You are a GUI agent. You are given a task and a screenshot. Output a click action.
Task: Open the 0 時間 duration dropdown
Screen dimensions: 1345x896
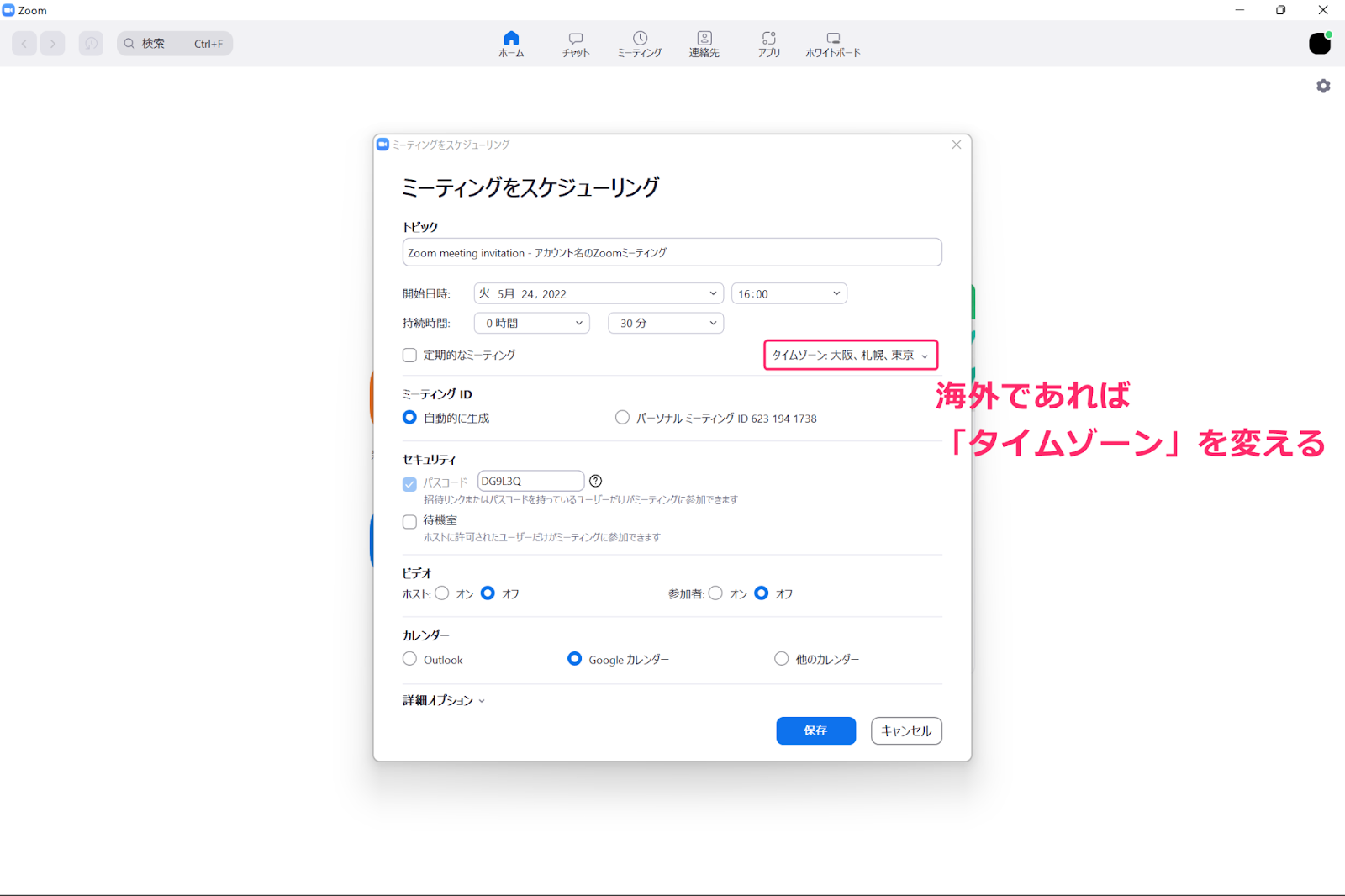pos(531,323)
